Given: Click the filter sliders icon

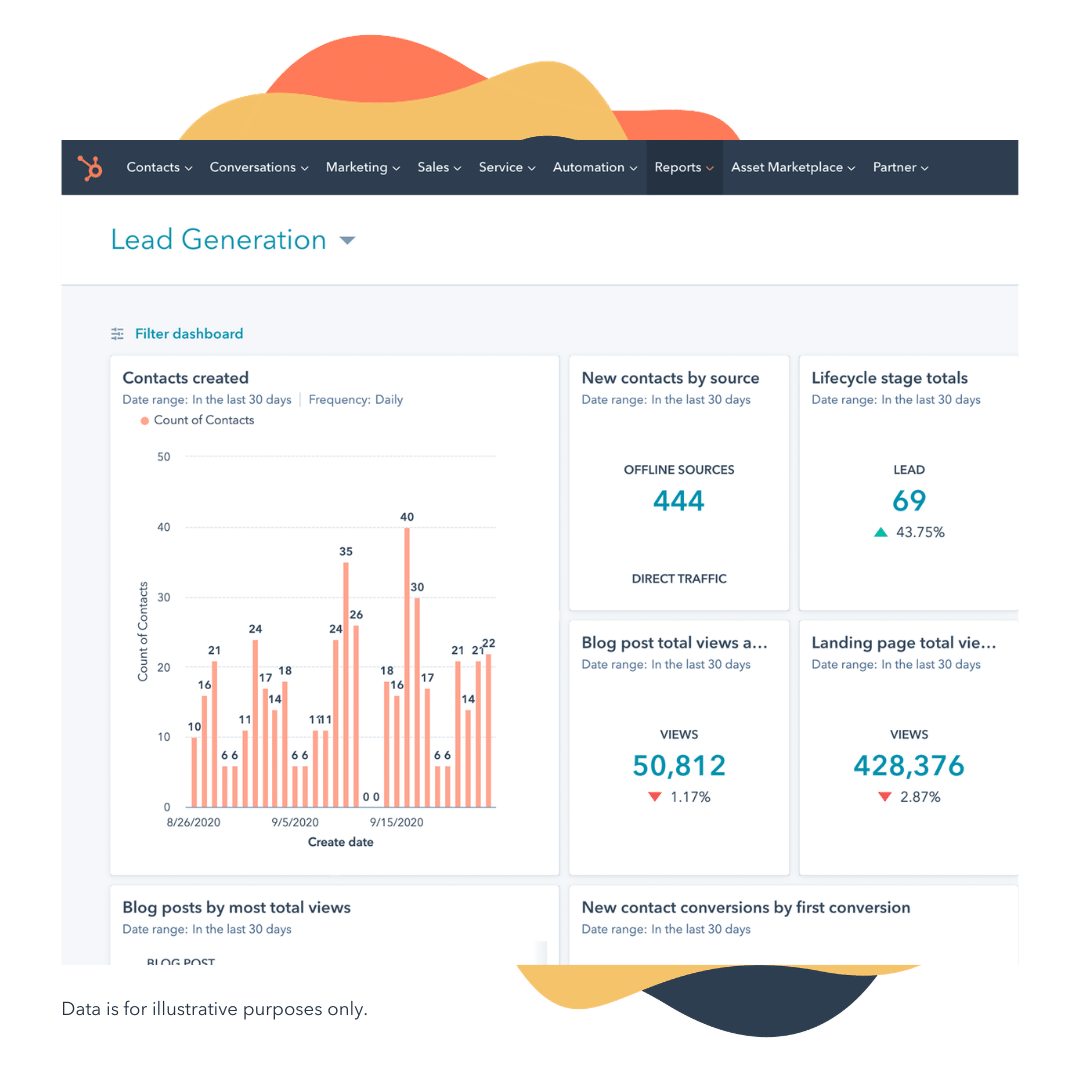Looking at the screenshot, I should coord(118,334).
